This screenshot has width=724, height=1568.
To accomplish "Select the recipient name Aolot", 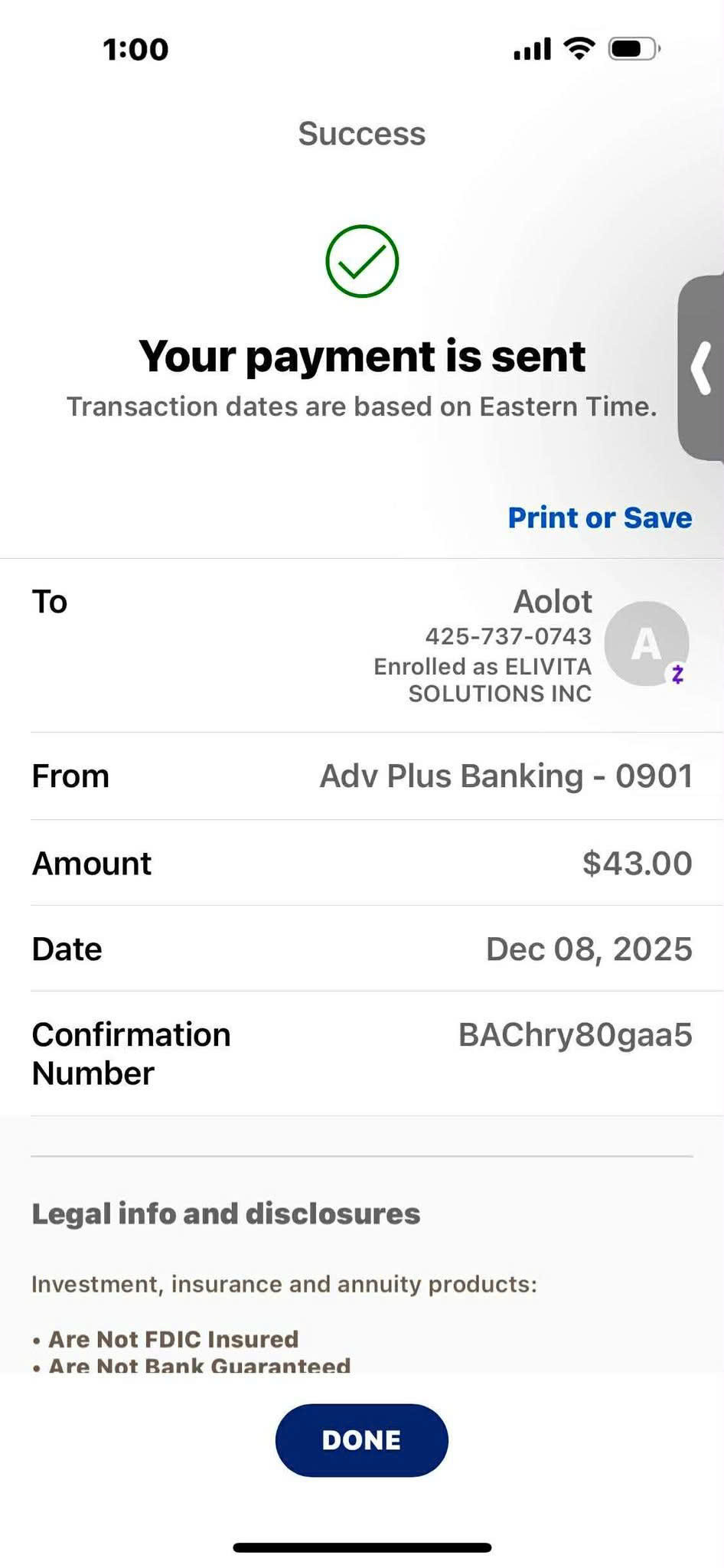I will point(553,602).
